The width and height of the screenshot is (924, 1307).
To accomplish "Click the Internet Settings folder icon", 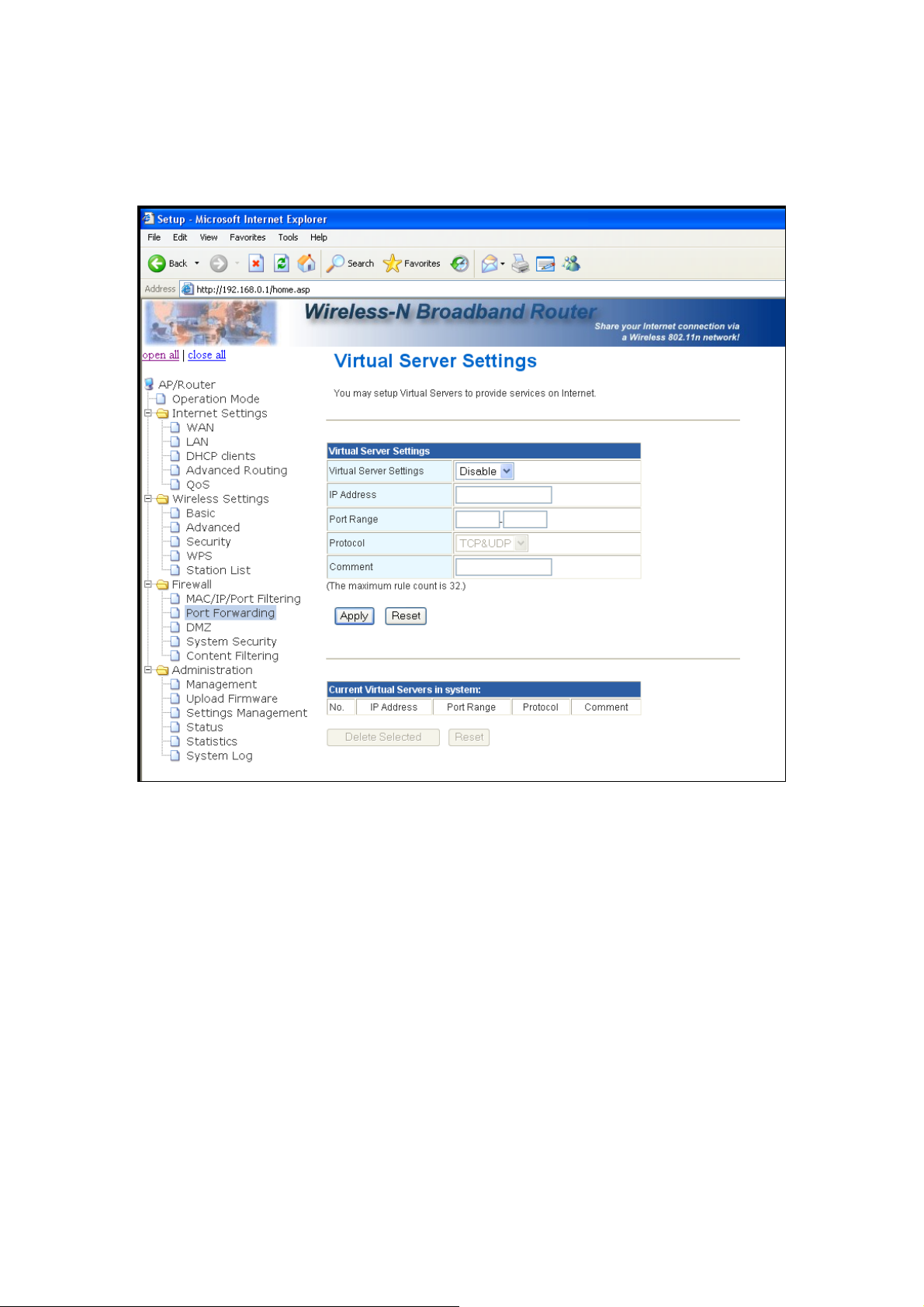I will pos(162,413).
